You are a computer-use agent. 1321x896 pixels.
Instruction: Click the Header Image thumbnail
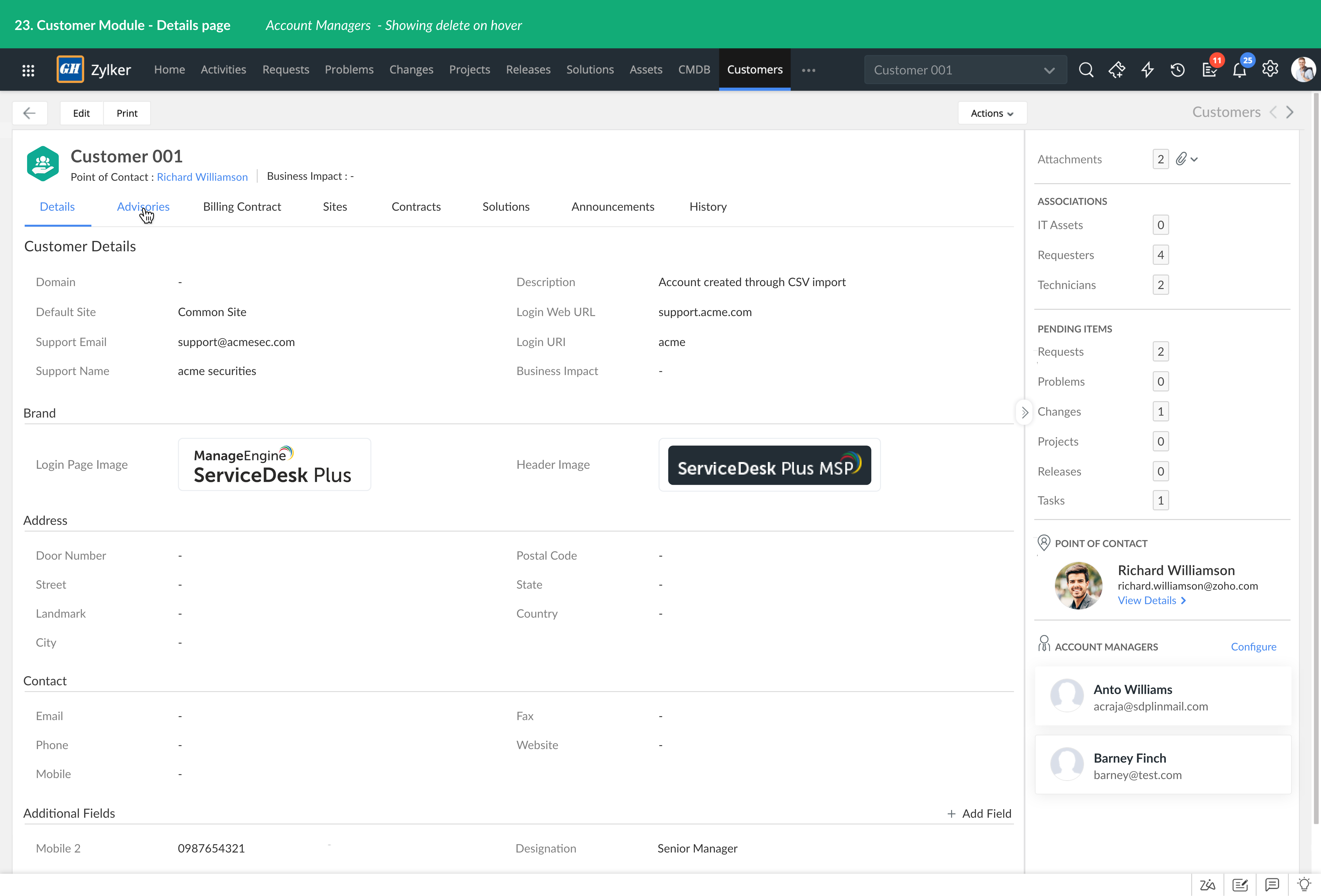point(770,464)
